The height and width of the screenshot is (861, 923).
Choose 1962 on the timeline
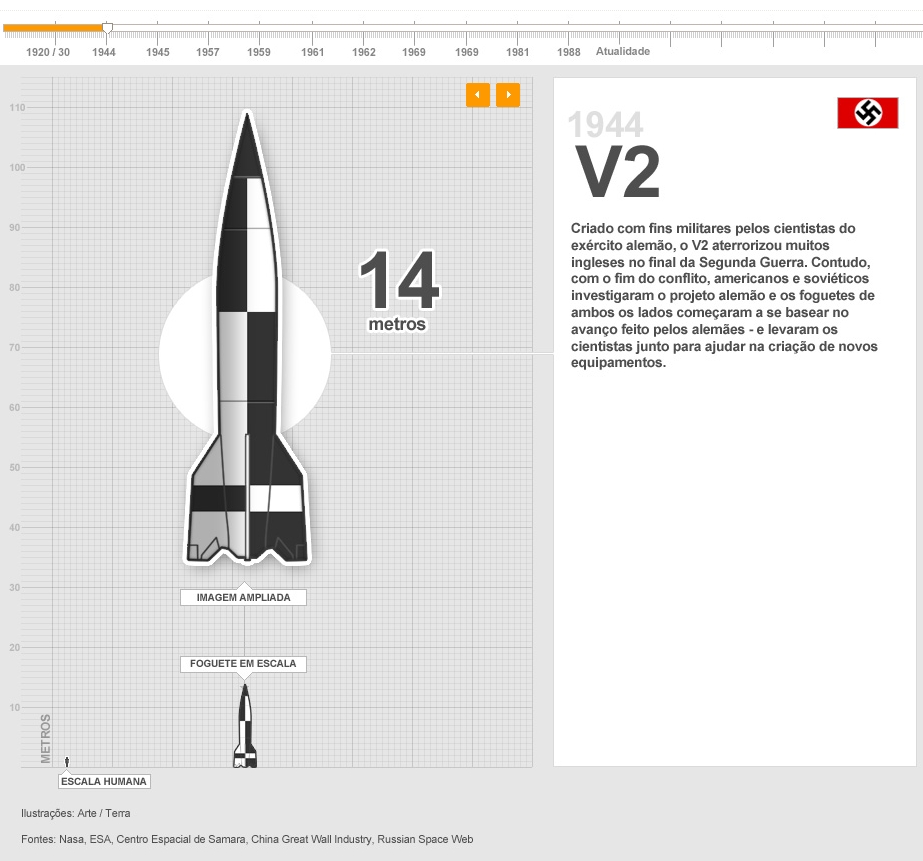pyautogui.click(x=364, y=52)
